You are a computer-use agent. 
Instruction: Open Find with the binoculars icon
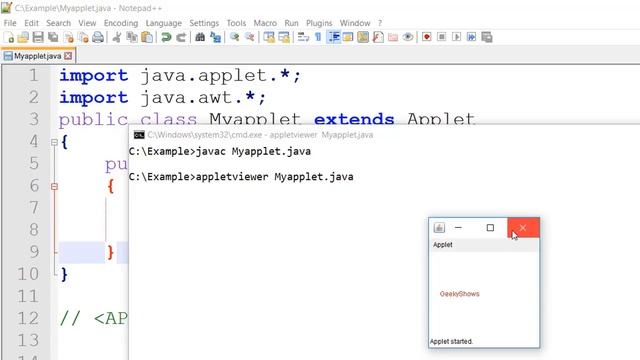click(x=200, y=38)
